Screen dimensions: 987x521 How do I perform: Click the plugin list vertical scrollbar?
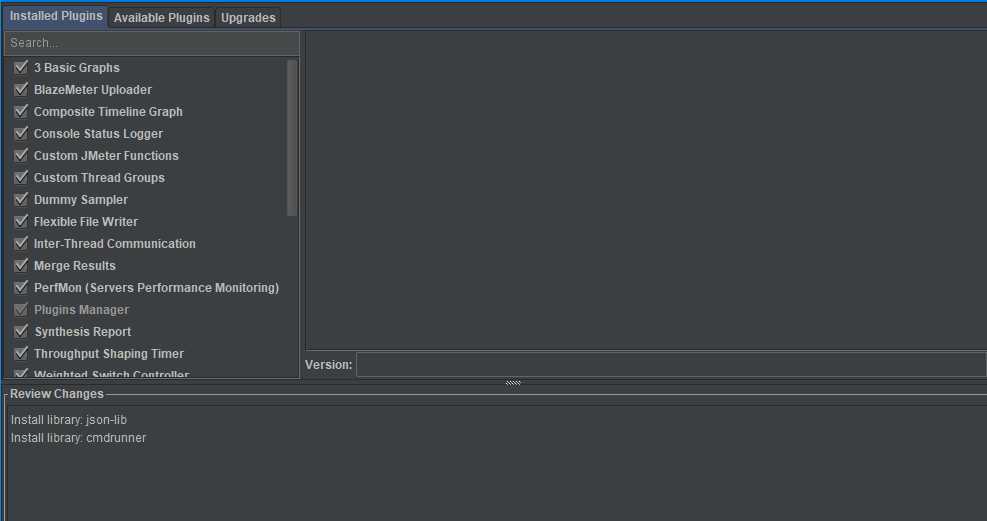pyautogui.click(x=292, y=138)
